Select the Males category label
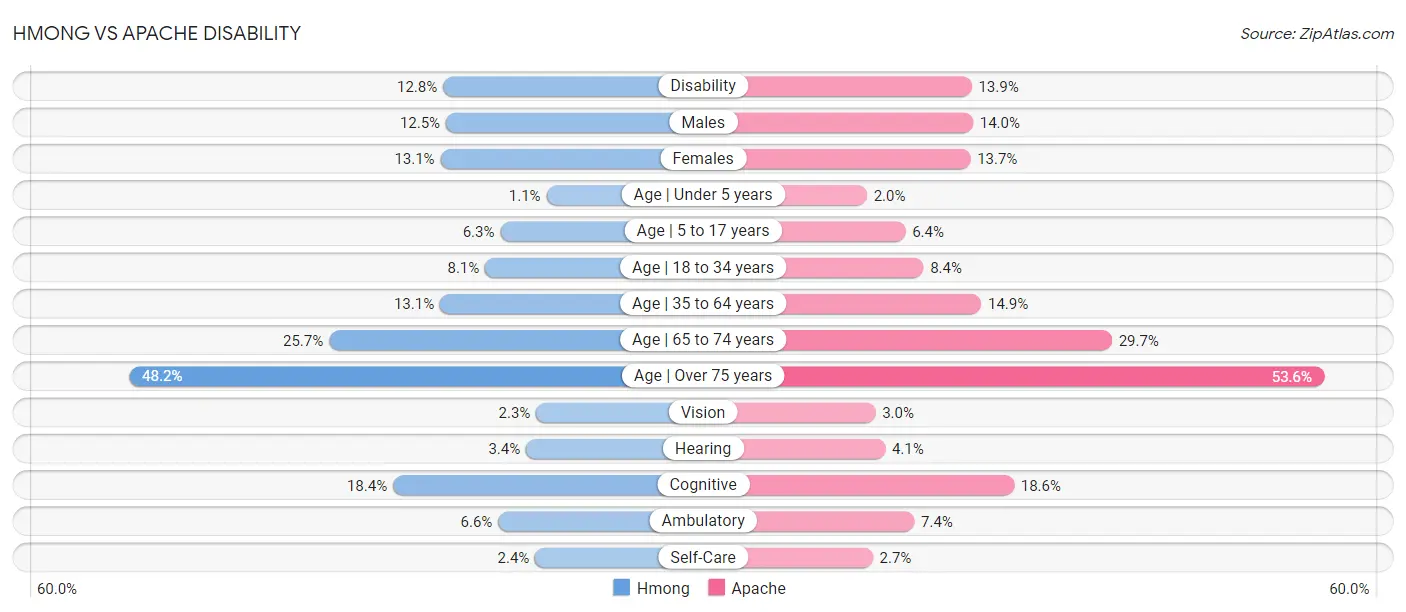Screen dimensions: 1406x612 tap(703, 122)
